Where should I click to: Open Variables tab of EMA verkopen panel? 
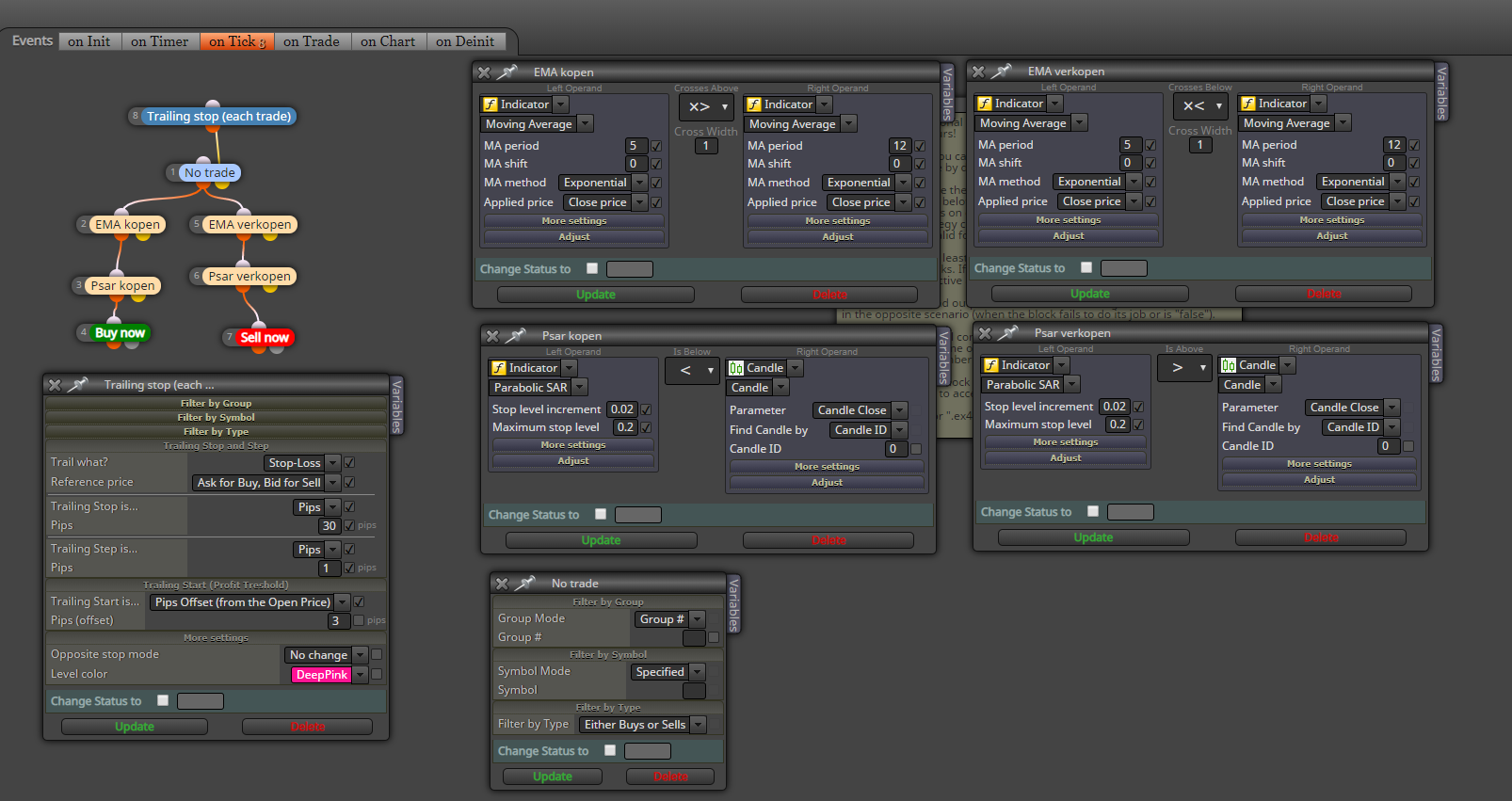[1441, 92]
